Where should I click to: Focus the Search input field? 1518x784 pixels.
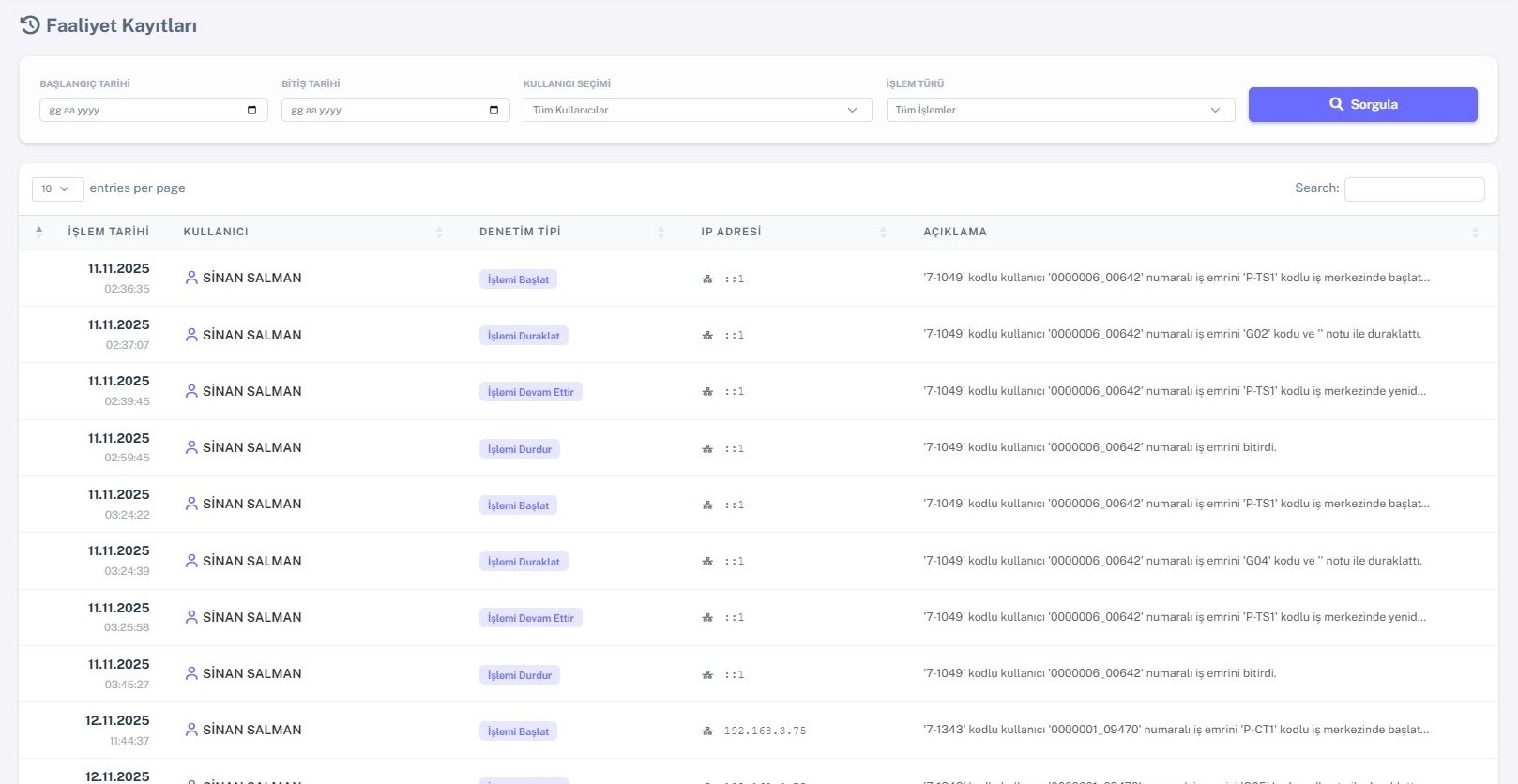coord(1414,188)
